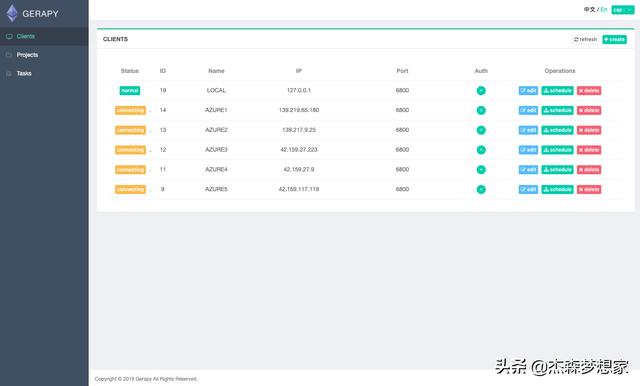640x386 pixels.
Task: Select the IP cell 127.0.0.1
Action: [299, 91]
